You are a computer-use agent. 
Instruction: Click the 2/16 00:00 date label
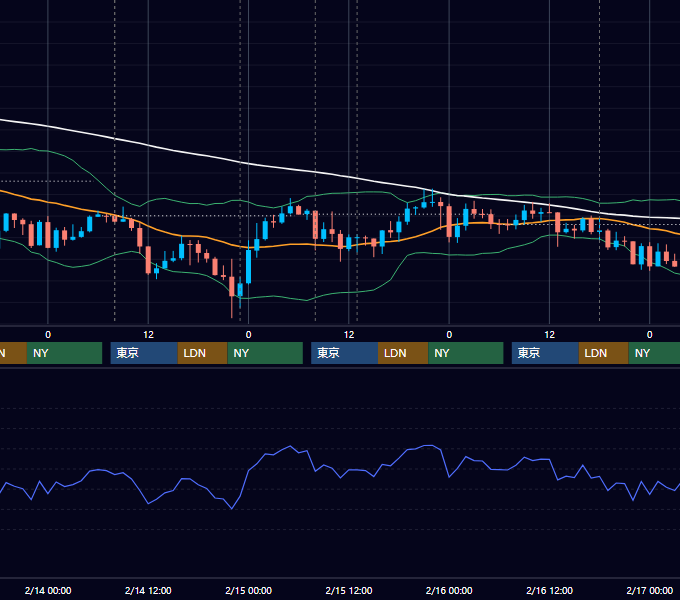point(449,590)
